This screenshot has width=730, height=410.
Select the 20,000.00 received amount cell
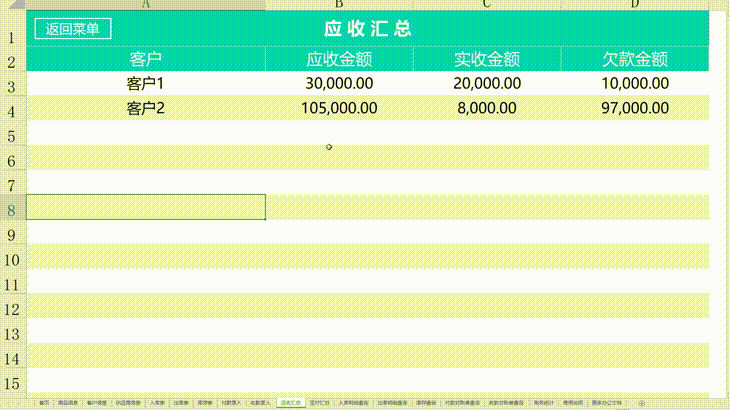click(x=486, y=84)
